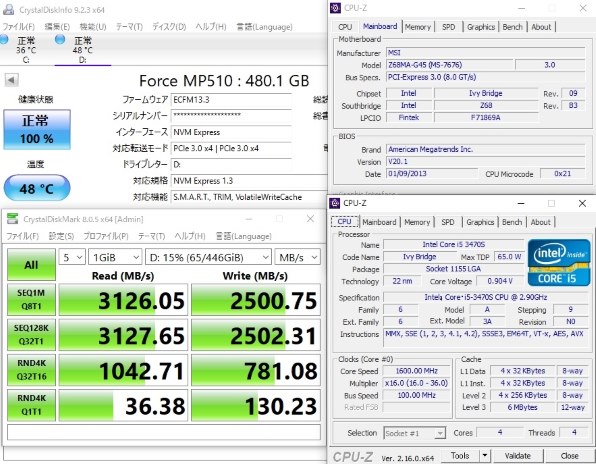Click the ECFM13.3 firmware field

click(231, 100)
